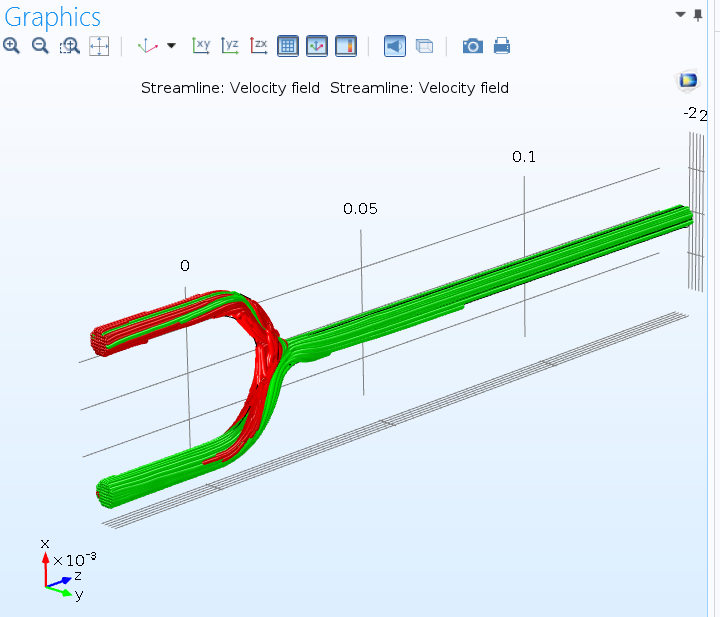
Task: Toggle the axis orientation display button
Action: tap(317, 46)
